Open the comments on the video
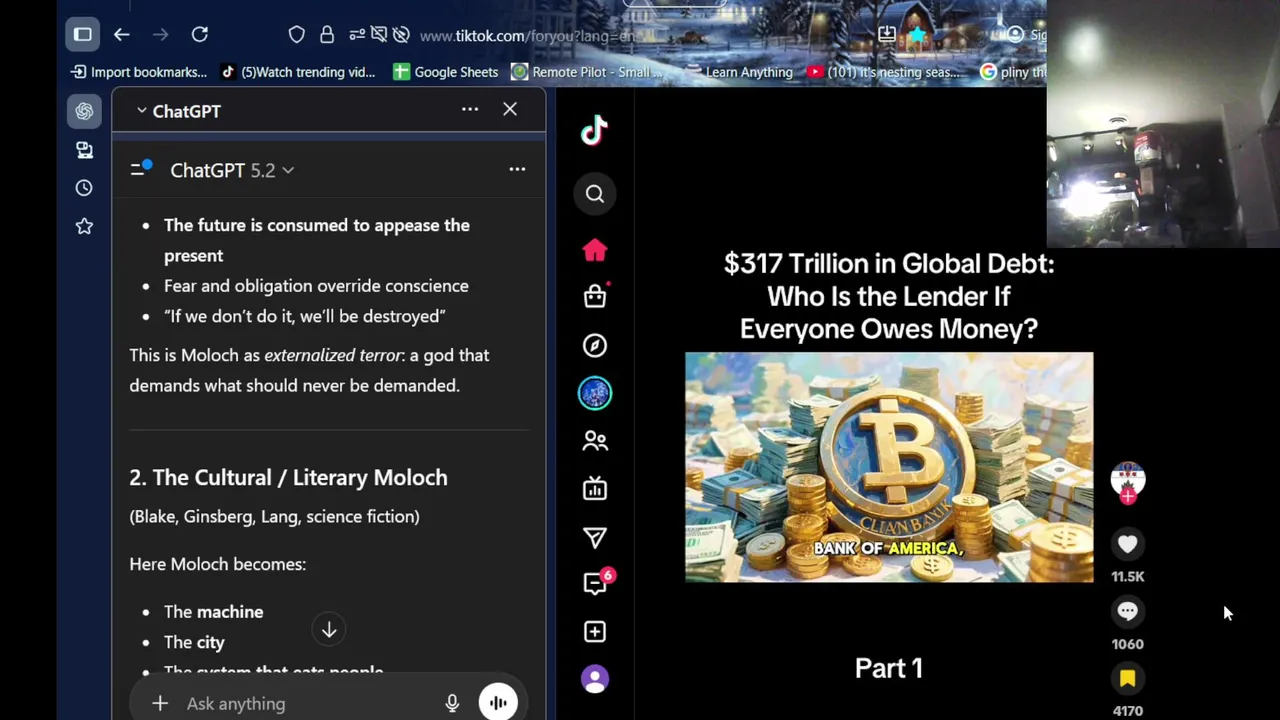1280x720 pixels. 1128,611
